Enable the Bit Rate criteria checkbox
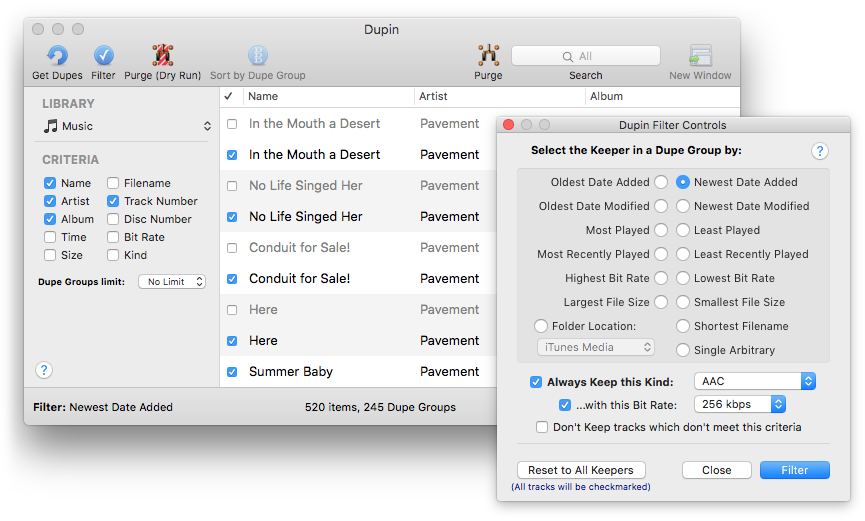Screen dimensions: 865x521 (x=113, y=237)
